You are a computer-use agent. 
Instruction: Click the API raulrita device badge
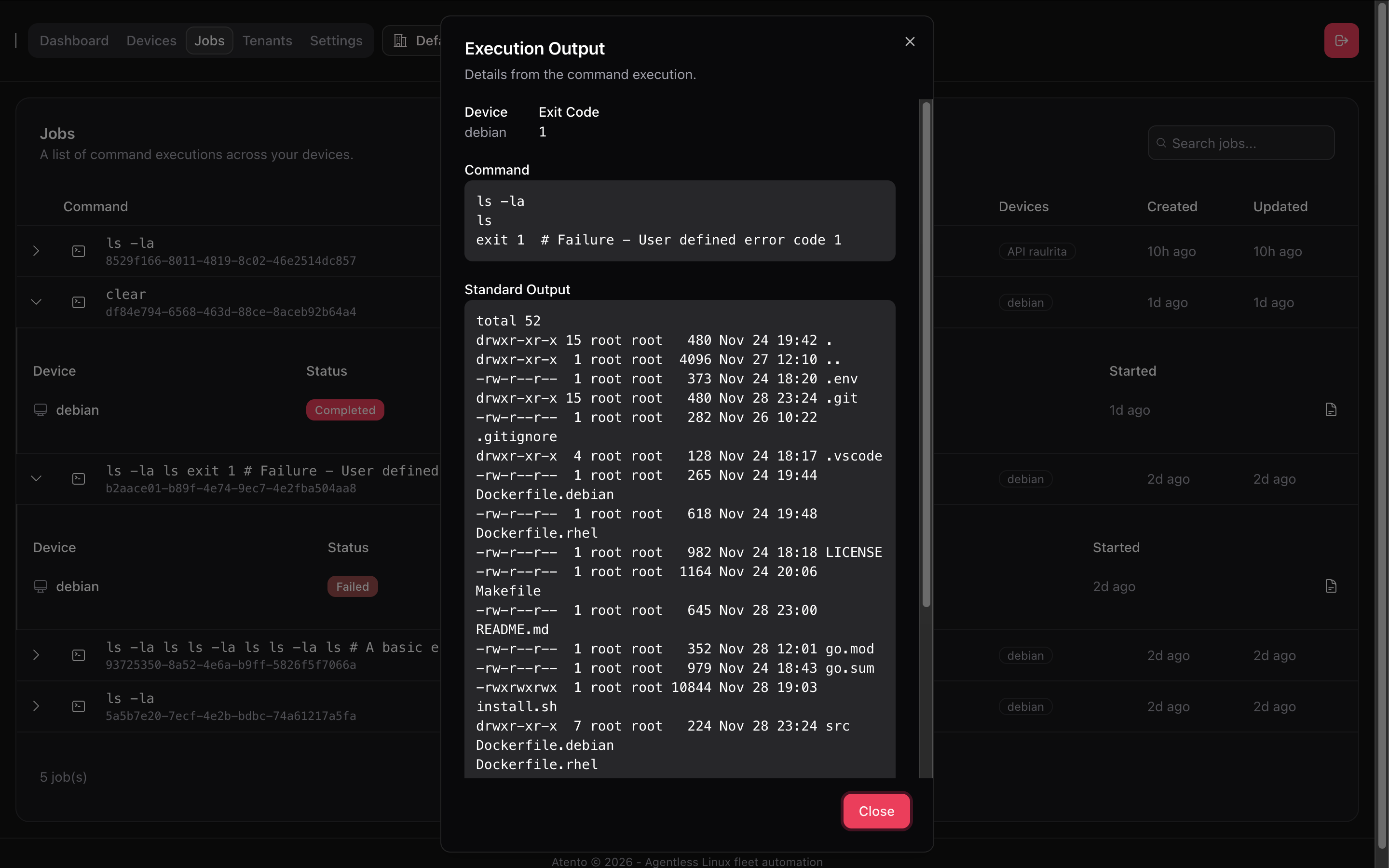point(1036,251)
